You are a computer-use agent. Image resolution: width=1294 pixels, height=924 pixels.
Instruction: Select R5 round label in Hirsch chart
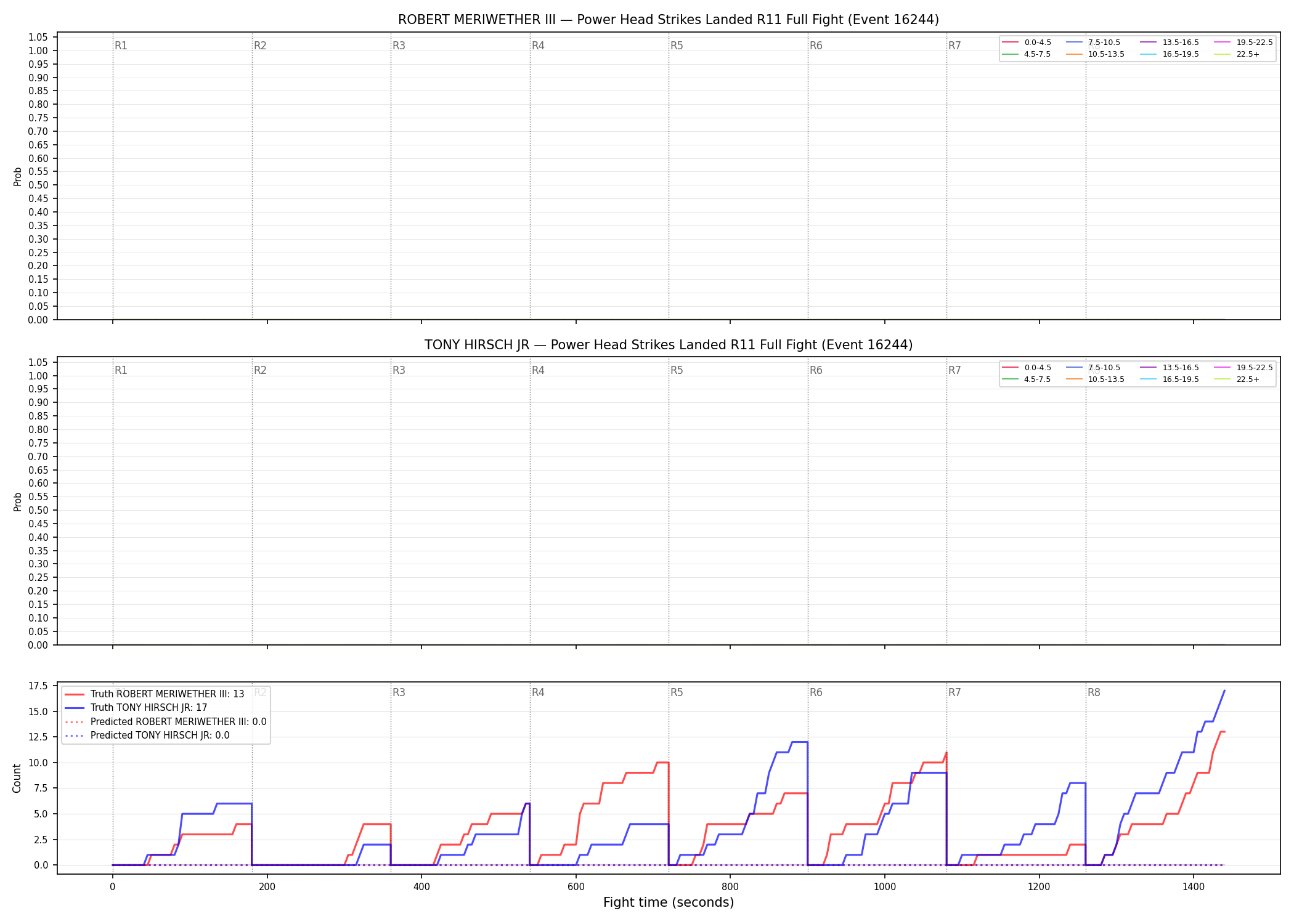[677, 370]
